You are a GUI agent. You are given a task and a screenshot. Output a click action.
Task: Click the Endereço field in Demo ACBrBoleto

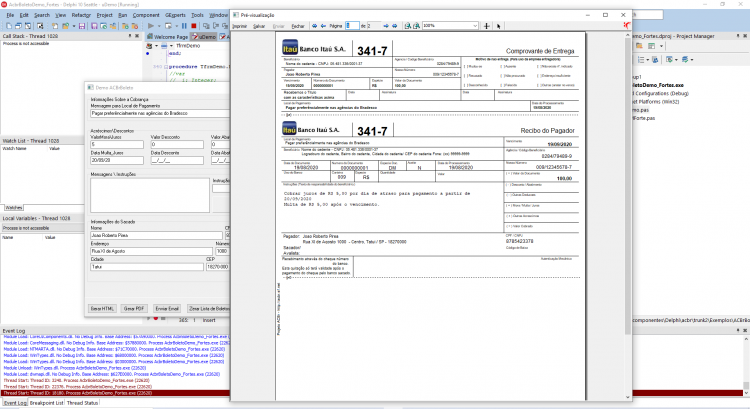pos(151,251)
